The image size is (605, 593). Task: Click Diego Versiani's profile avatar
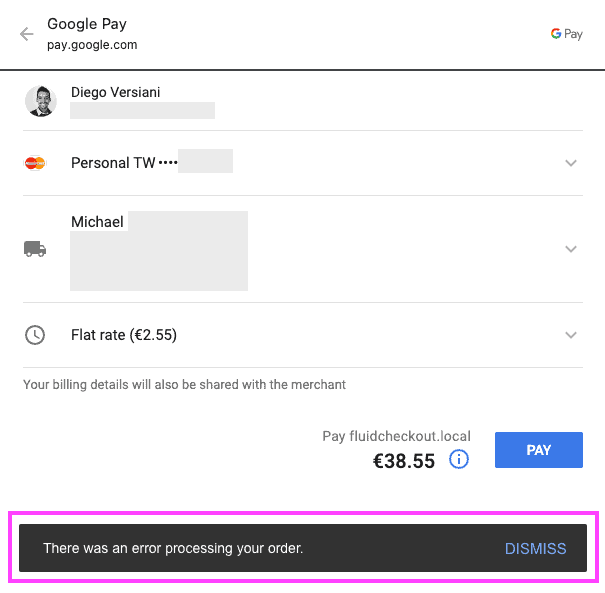(41, 101)
